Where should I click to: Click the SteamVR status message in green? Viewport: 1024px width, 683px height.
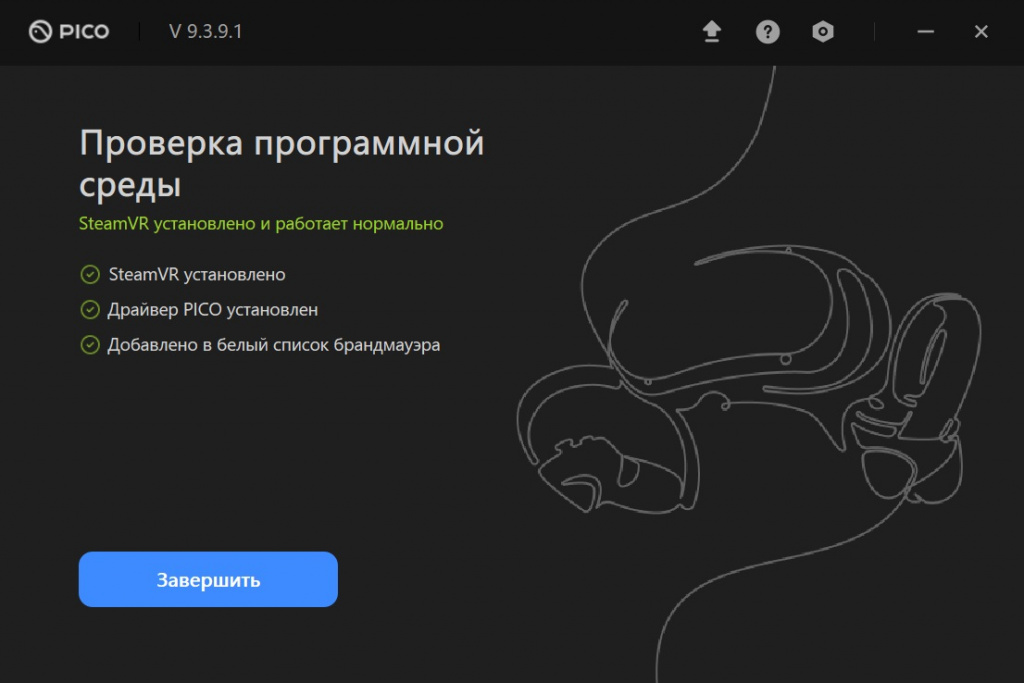(x=261, y=225)
